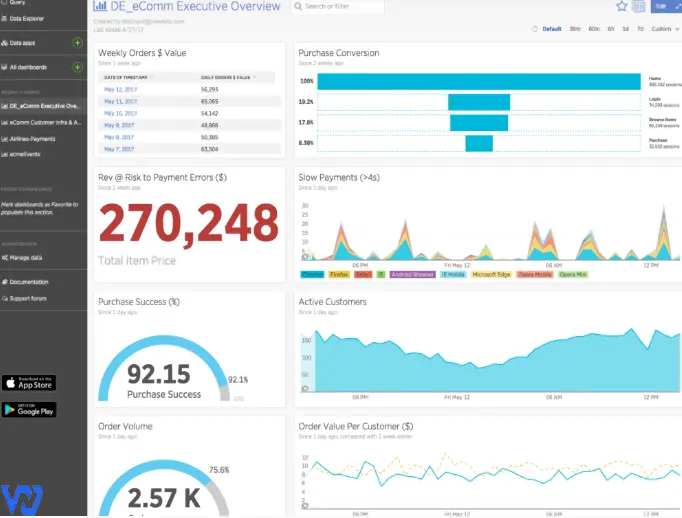Select DE_eComm Executive Ove... recent dashboard

tap(43, 106)
